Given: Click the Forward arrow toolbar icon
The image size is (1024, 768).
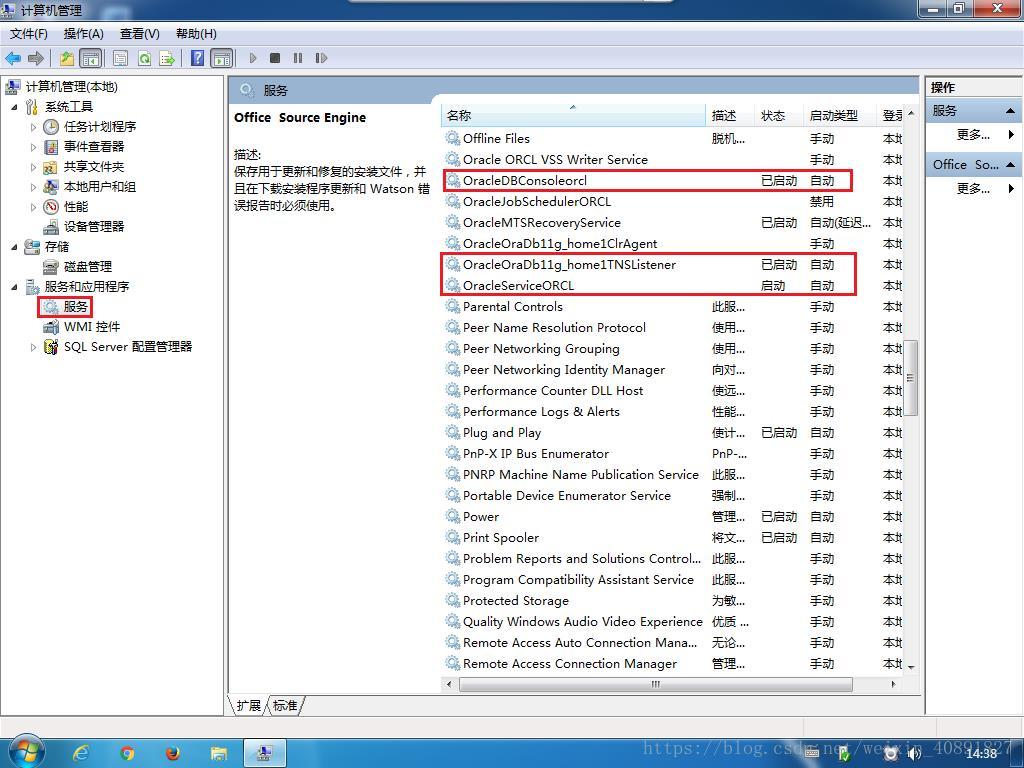Looking at the screenshot, I should [x=36, y=58].
